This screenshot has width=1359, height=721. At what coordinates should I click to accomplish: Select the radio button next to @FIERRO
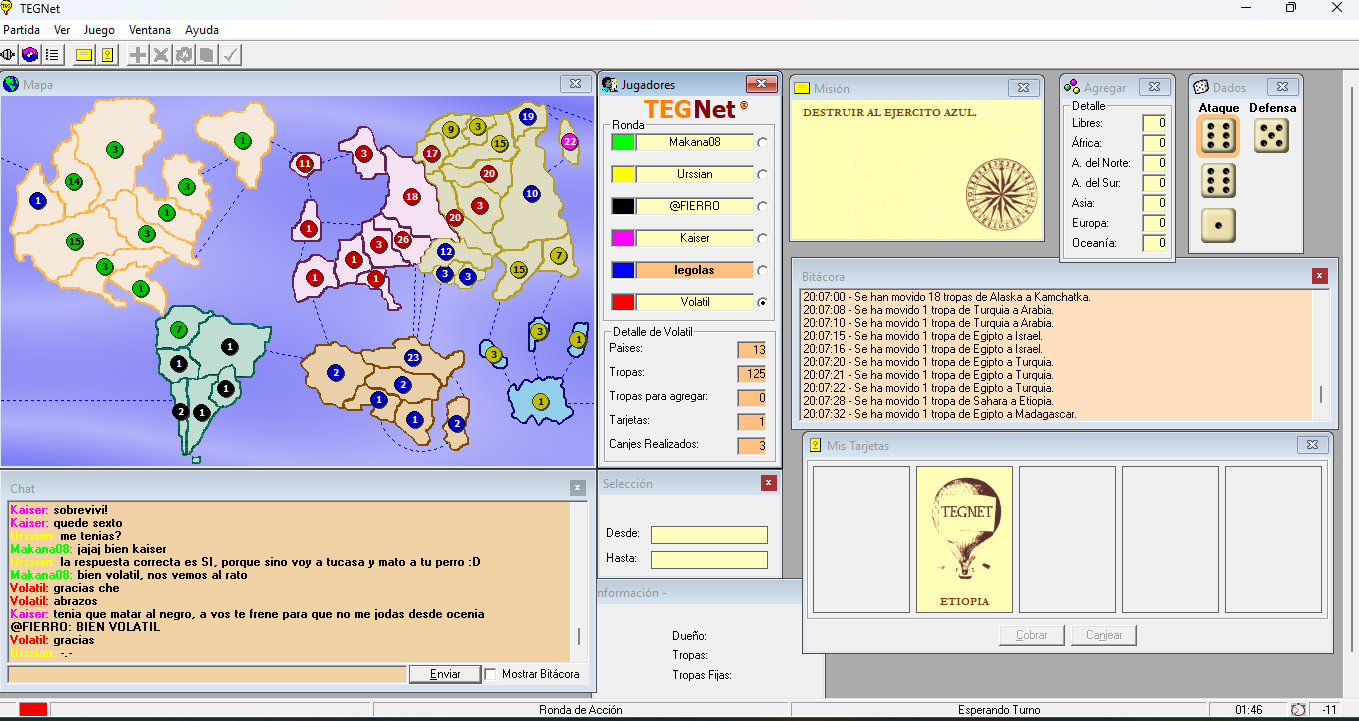[x=763, y=206]
